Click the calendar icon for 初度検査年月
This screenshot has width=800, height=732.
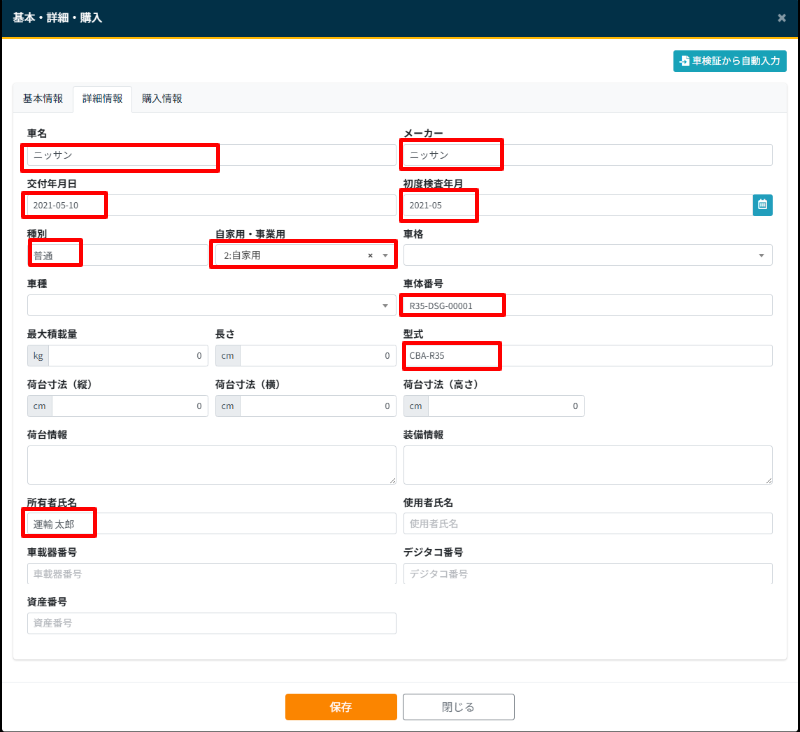point(762,205)
